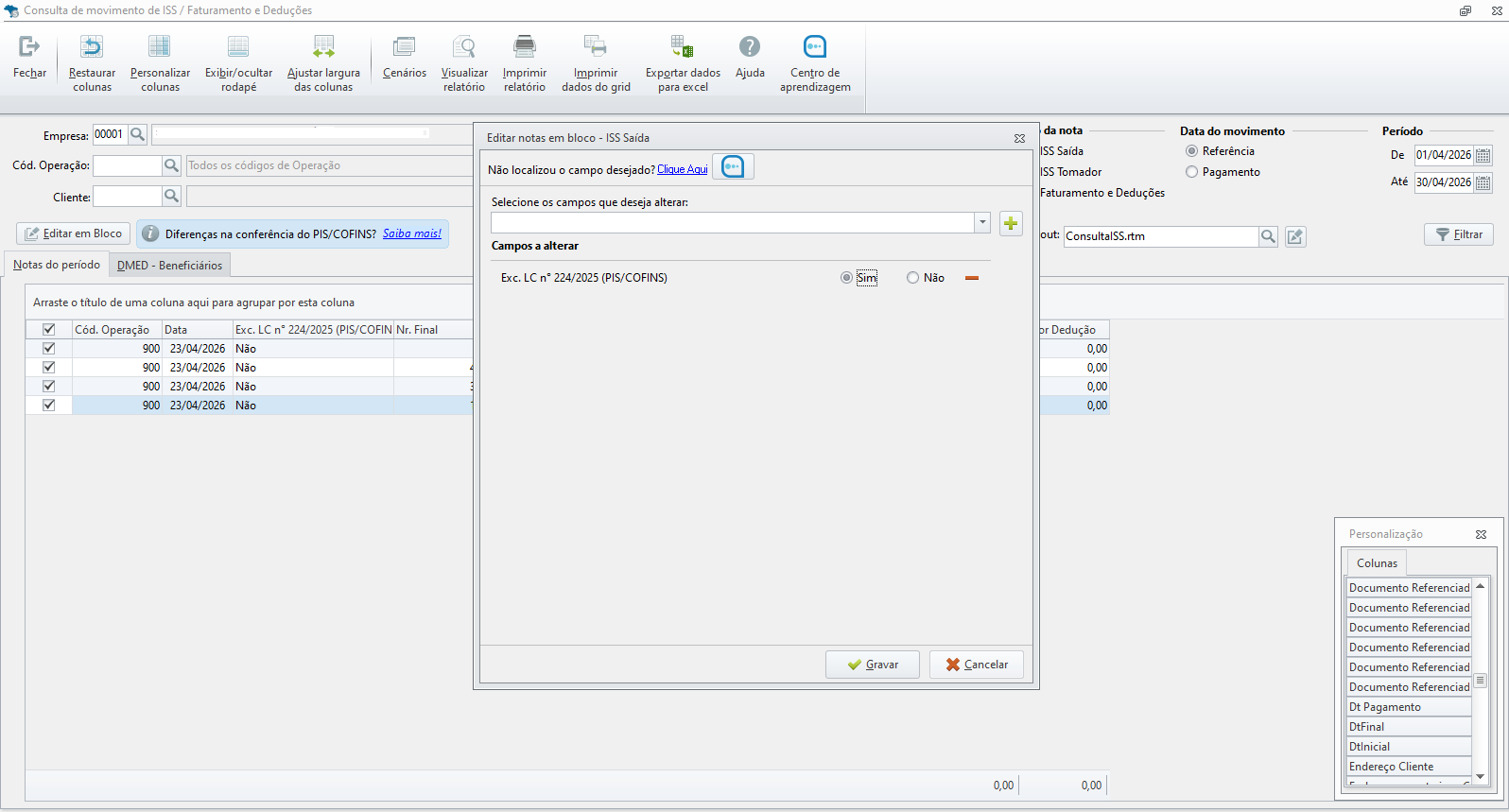Select Pagamento as Data do movimento
1509x812 pixels.
pos(1191,172)
